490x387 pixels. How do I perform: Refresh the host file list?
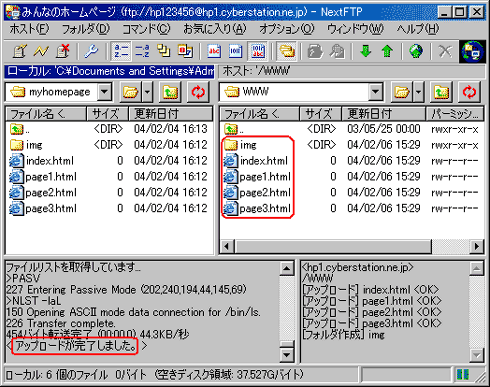tap(469, 92)
